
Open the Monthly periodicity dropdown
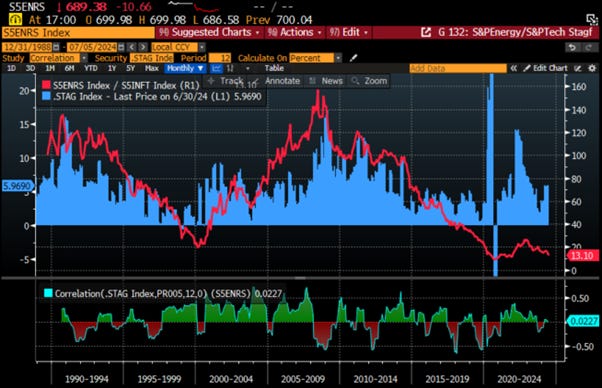tap(185, 68)
